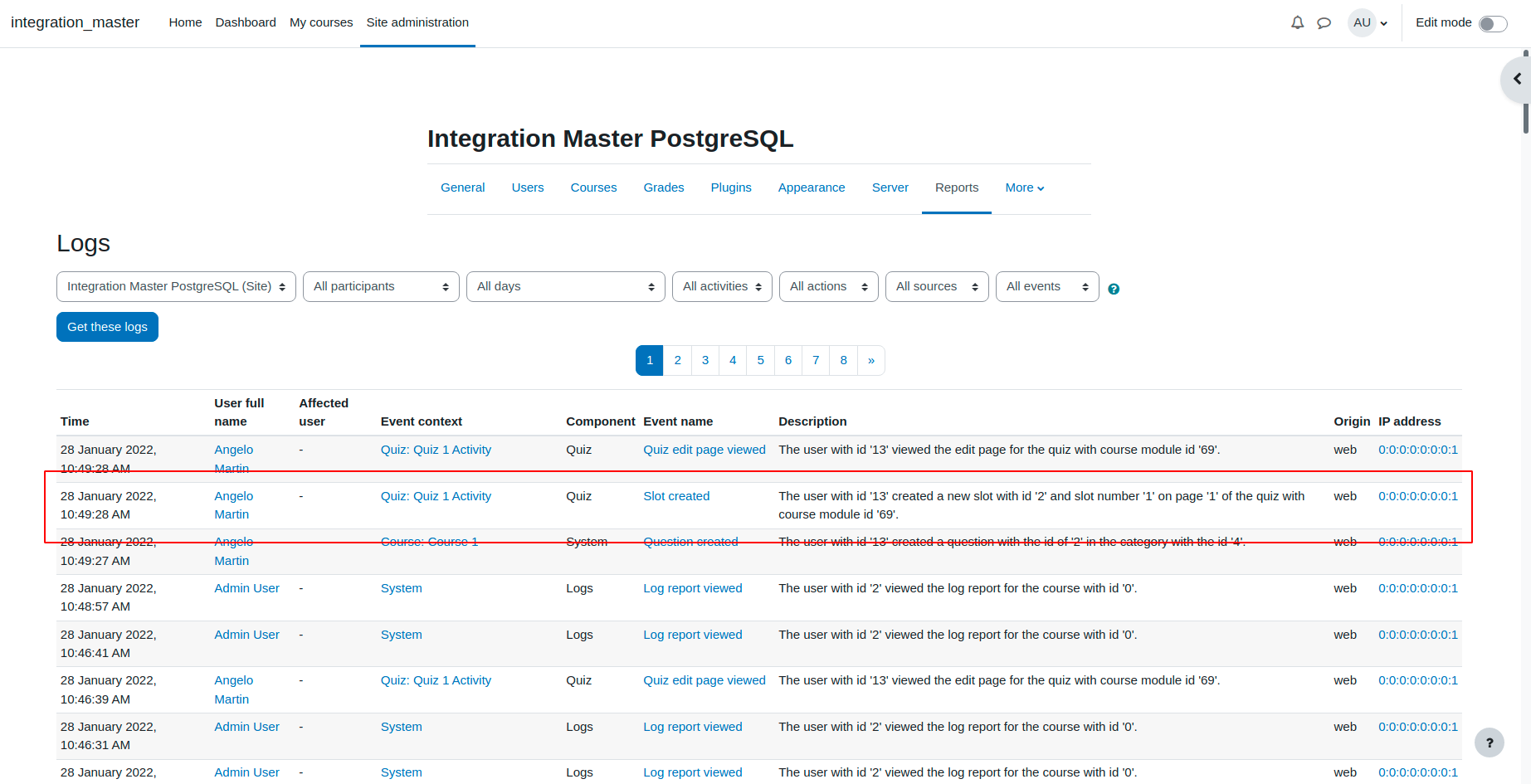This screenshot has width=1531, height=784.
Task: Go to pagination page 8
Action: pyautogui.click(x=843, y=360)
